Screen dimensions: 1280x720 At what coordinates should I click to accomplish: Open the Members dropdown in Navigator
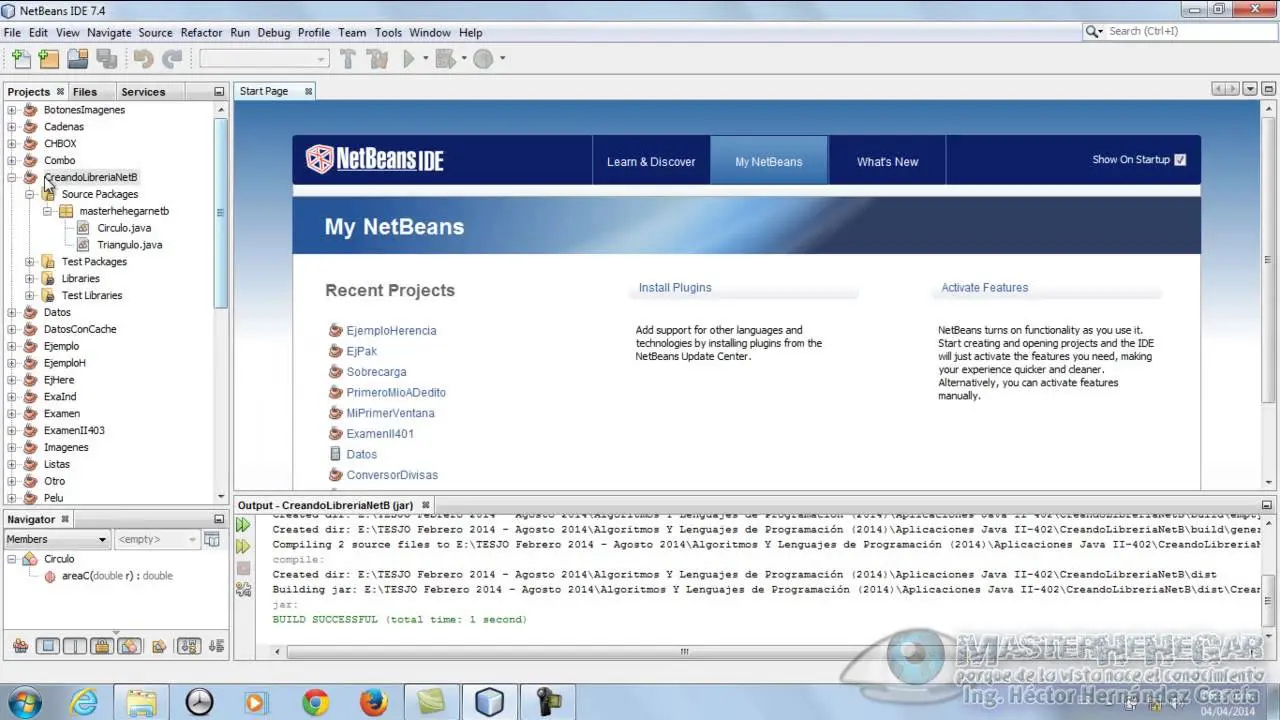pyautogui.click(x=56, y=539)
